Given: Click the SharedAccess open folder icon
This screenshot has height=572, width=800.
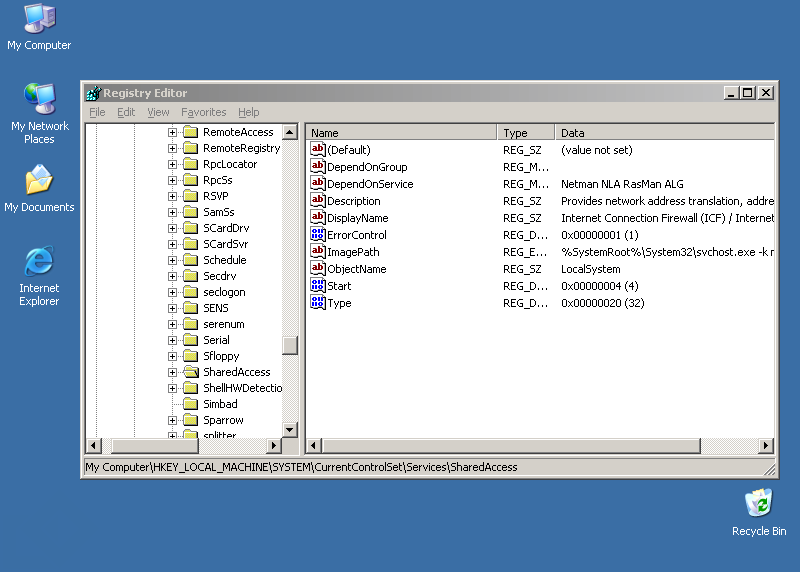Looking at the screenshot, I should click(x=191, y=372).
